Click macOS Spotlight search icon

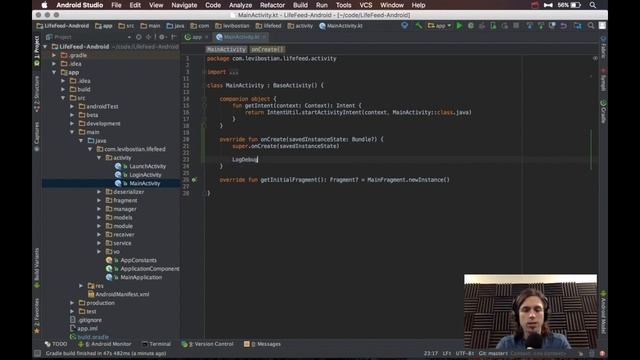(x=593, y=5)
